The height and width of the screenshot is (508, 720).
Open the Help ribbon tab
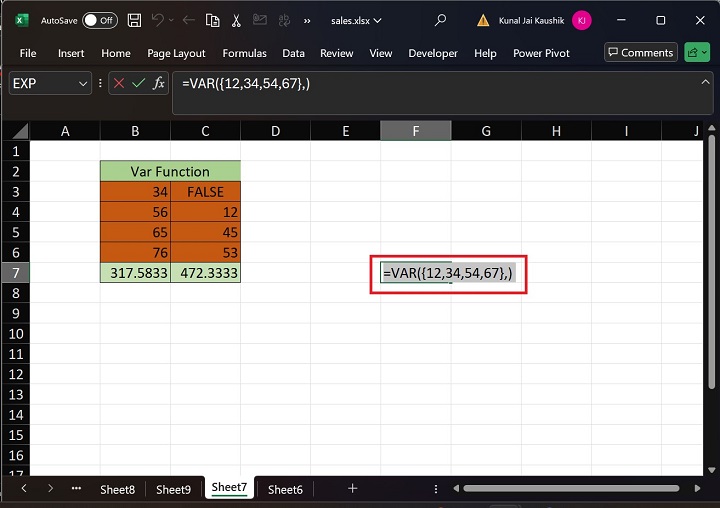pyautogui.click(x=485, y=53)
